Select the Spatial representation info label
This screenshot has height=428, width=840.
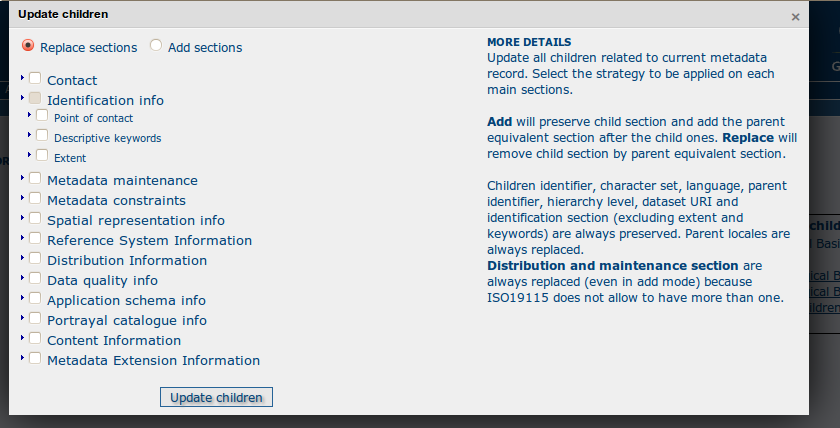click(x=136, y=220)
